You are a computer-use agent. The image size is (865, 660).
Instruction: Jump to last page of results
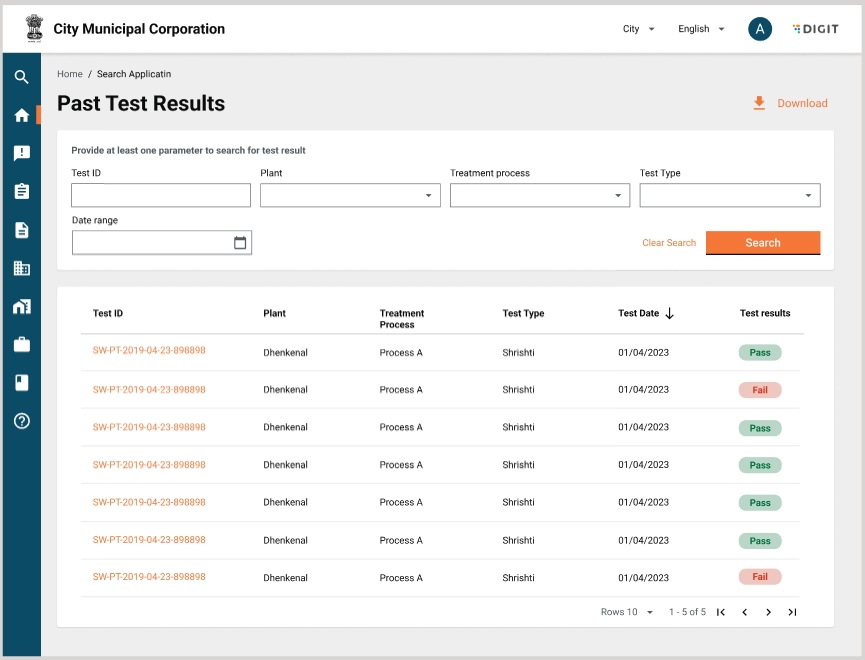click(792, 612)
